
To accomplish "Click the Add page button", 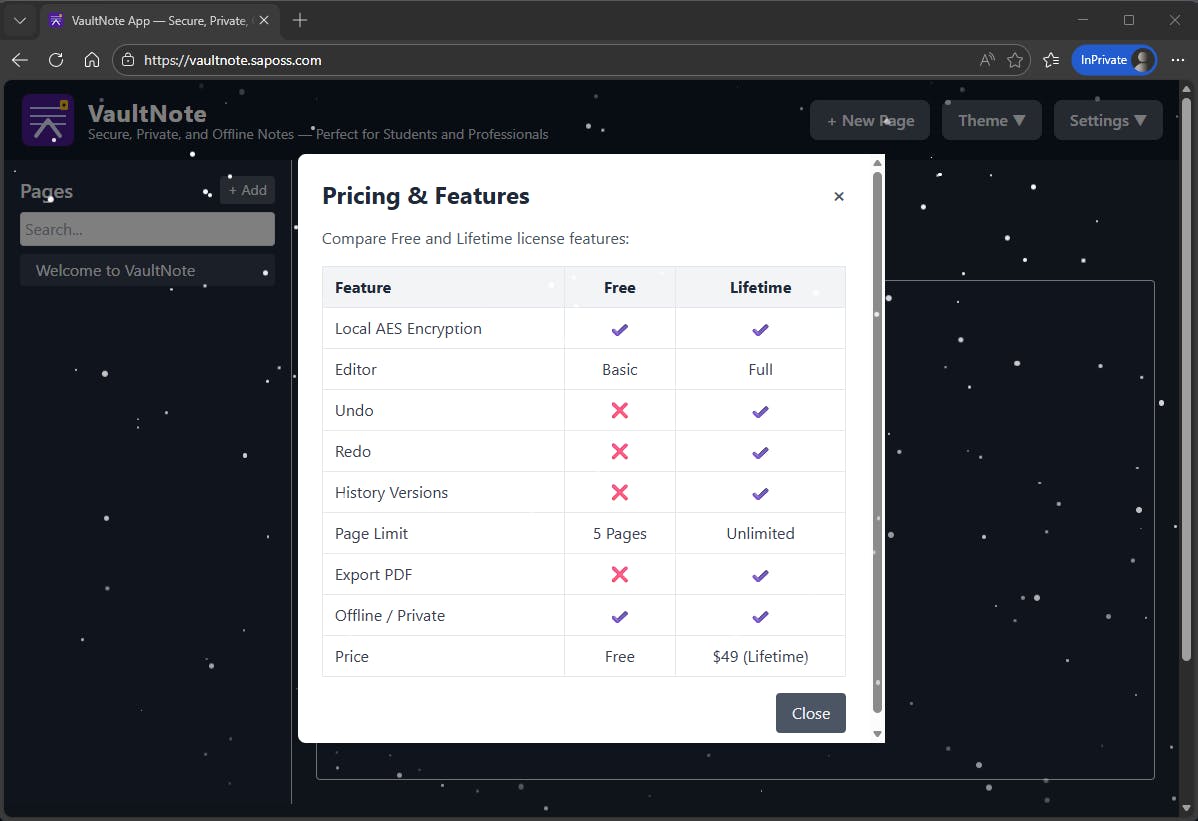I will click(x=247, y=190).
